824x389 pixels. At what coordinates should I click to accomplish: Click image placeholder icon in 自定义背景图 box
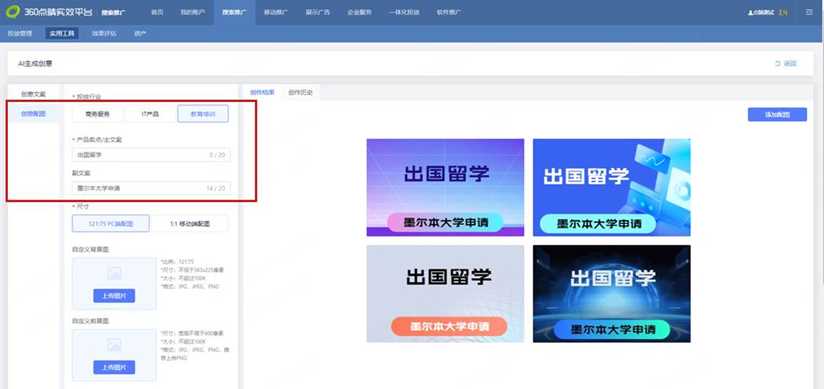(x=114, y=273)
